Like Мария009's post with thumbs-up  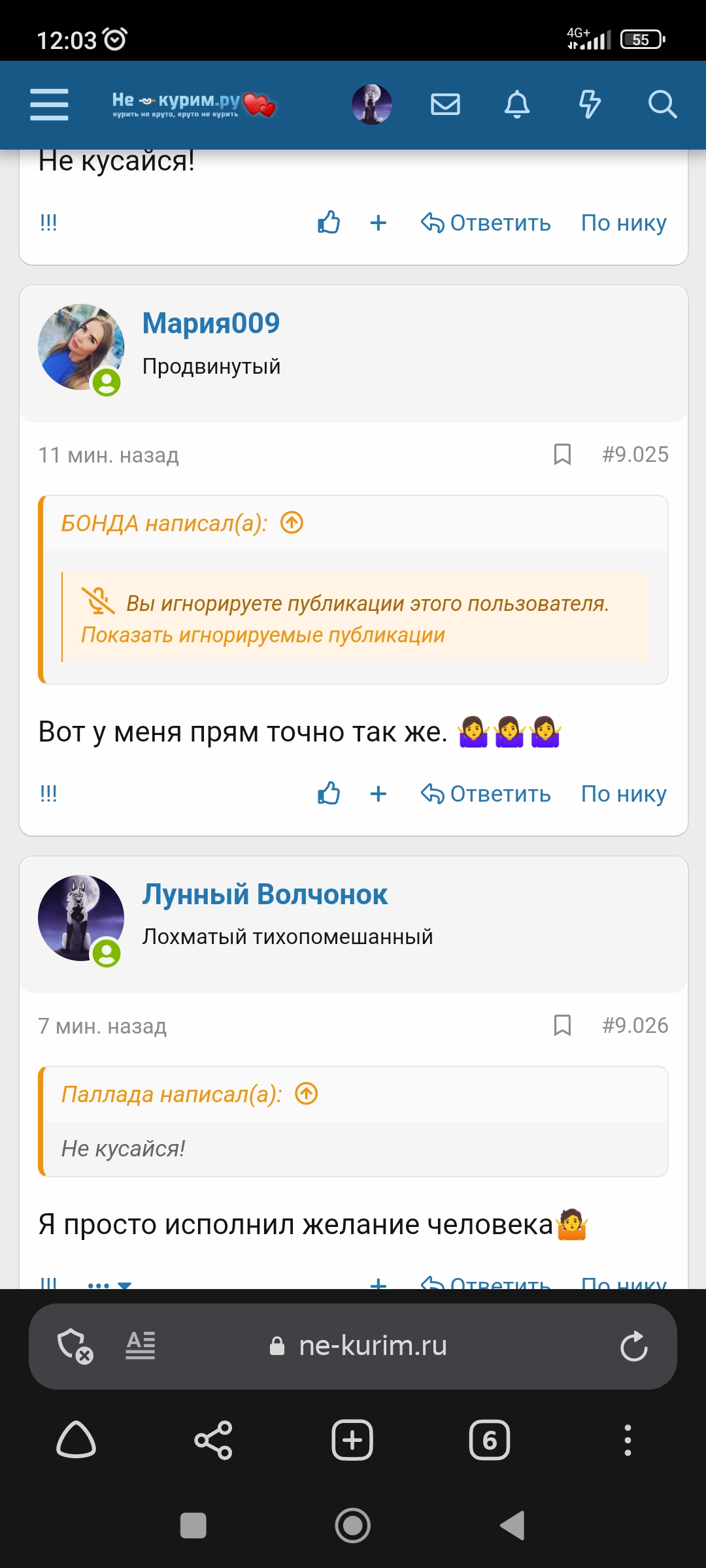point(329,794)
